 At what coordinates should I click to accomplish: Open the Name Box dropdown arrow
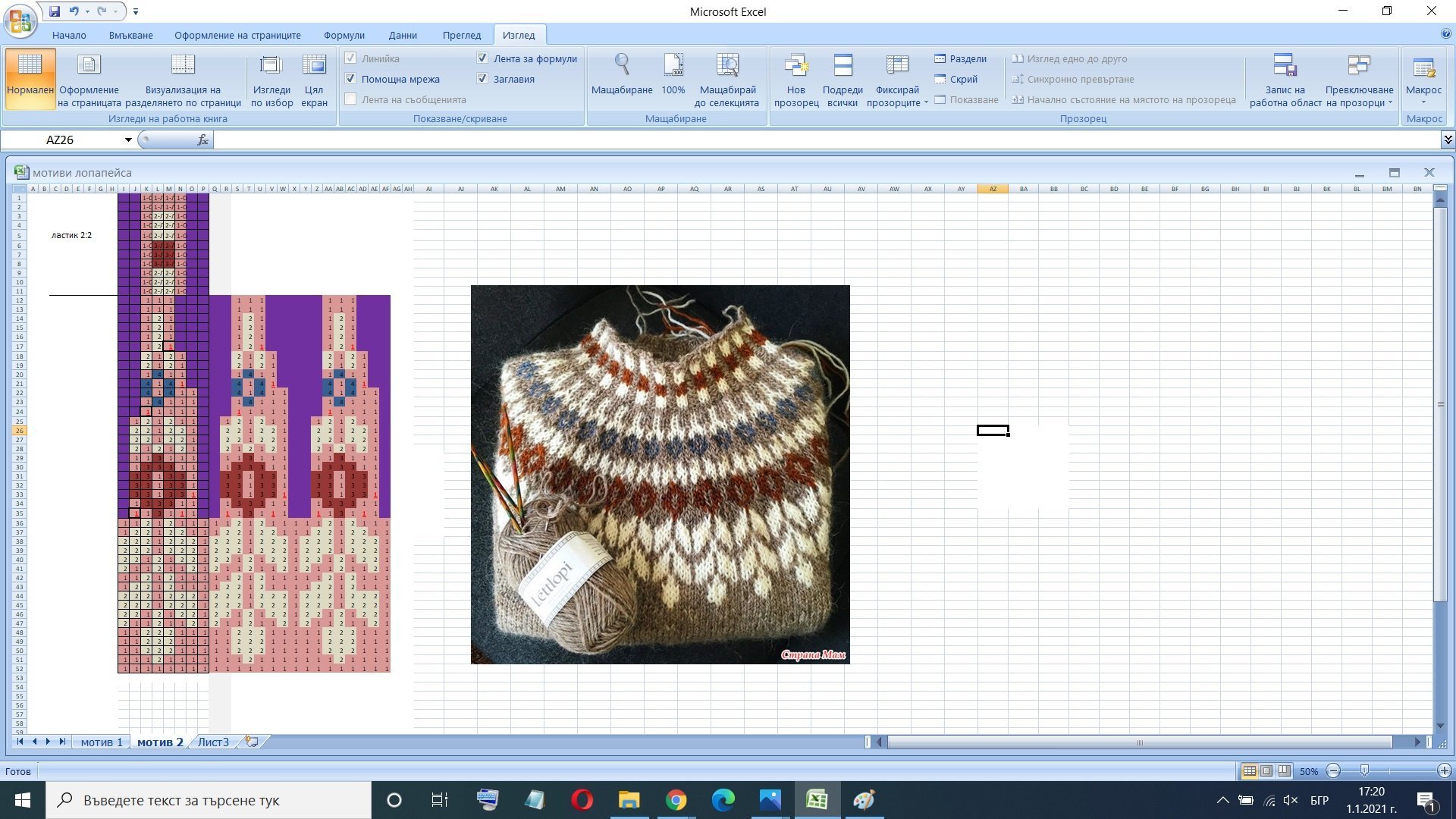(128, 140)
